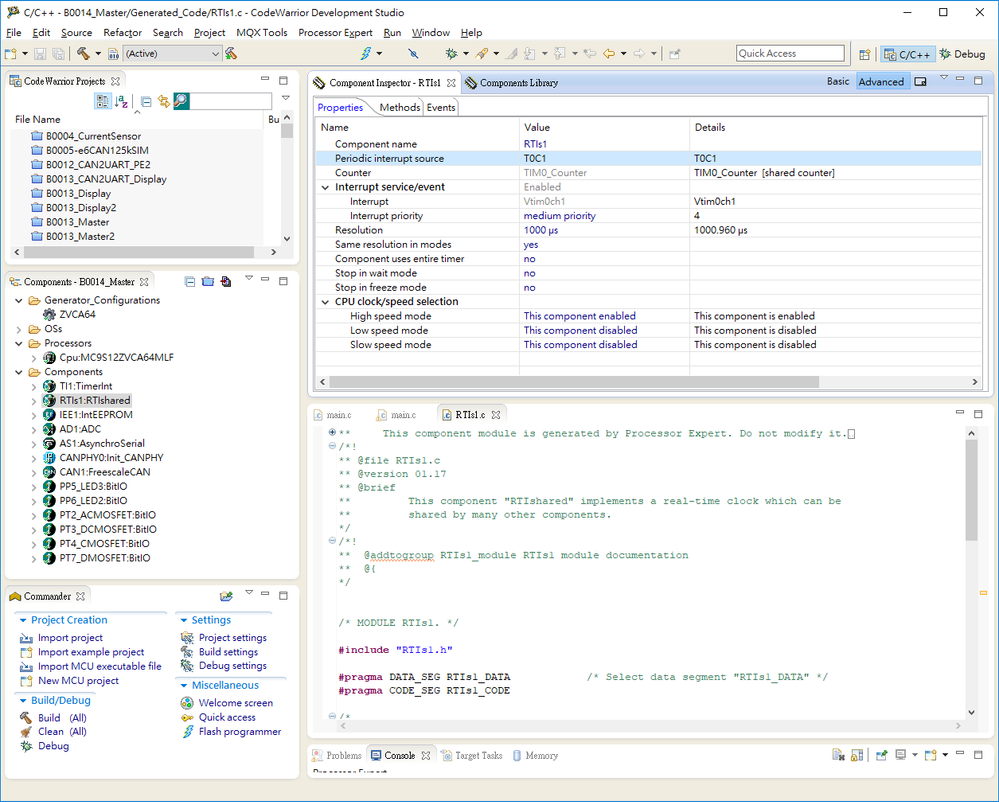Collapse the Interrupt service/event group
The image size is (999, 802).
325,187
